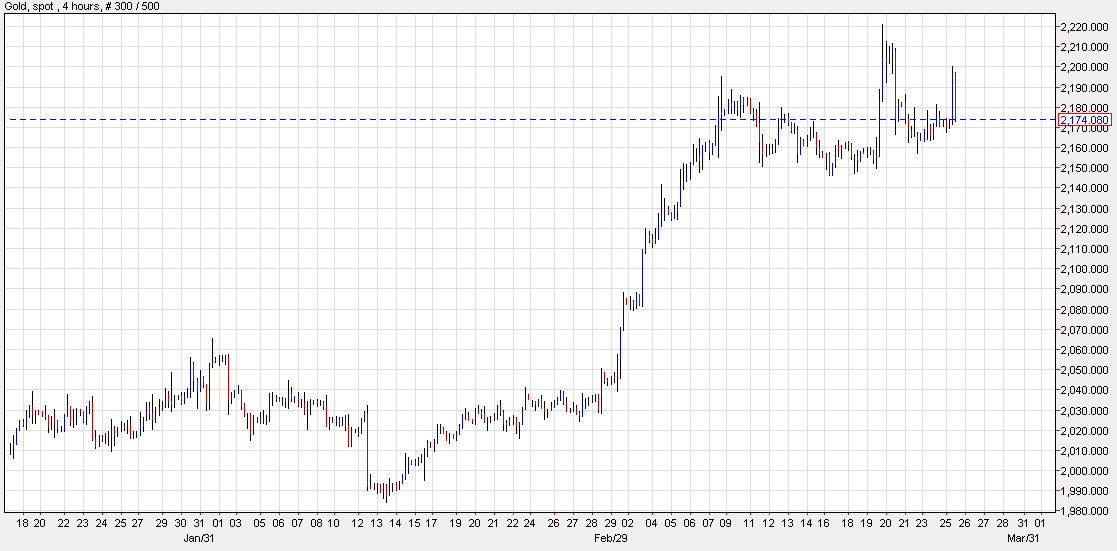Click the 1,990.000 price axis label

1084,492
